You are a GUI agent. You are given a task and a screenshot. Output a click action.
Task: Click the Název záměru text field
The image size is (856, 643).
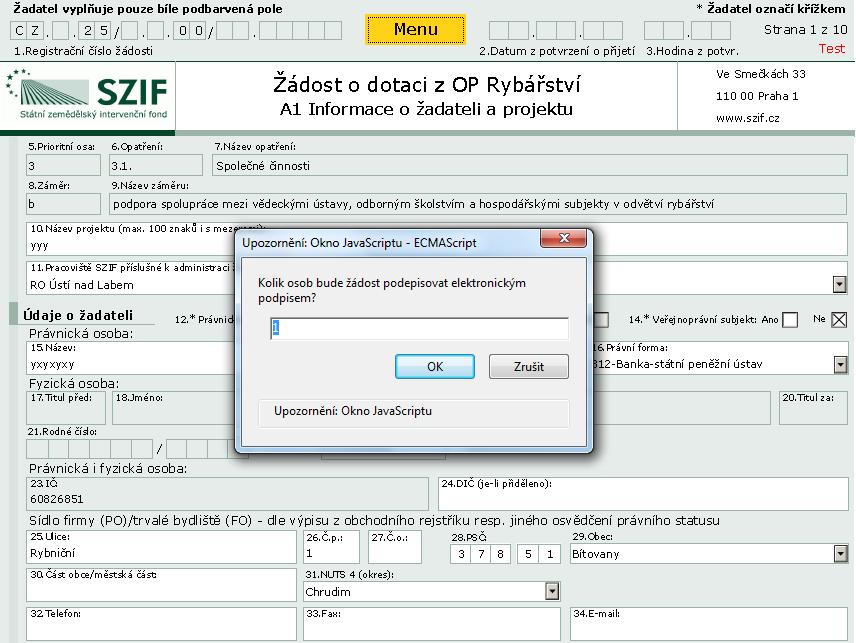tap(478, 204)
